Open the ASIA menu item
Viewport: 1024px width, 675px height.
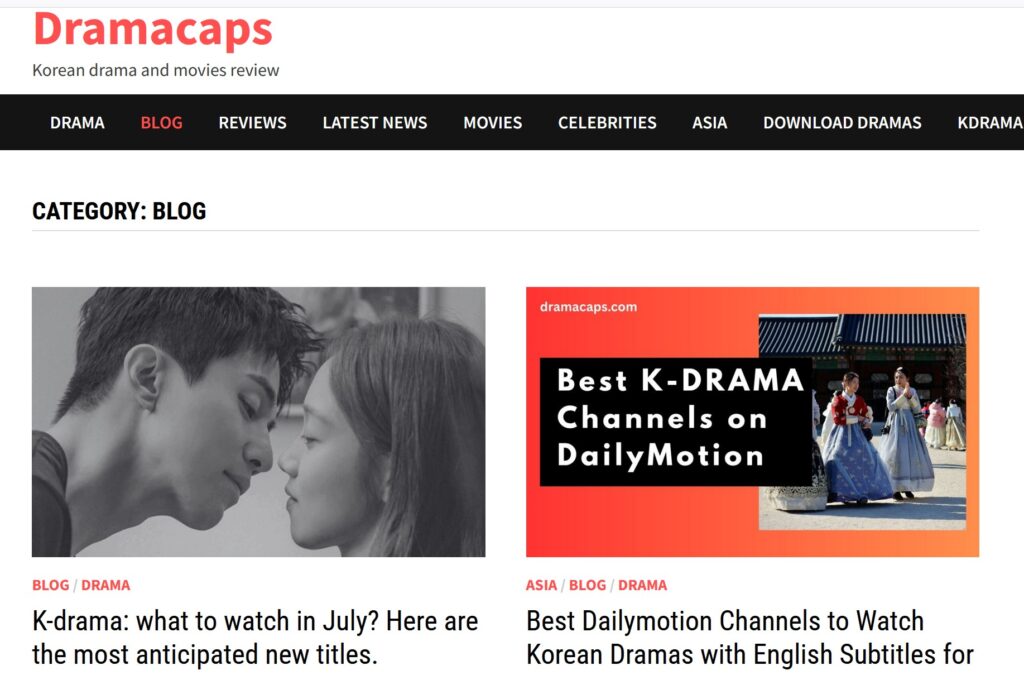click(x=710, y=123)
